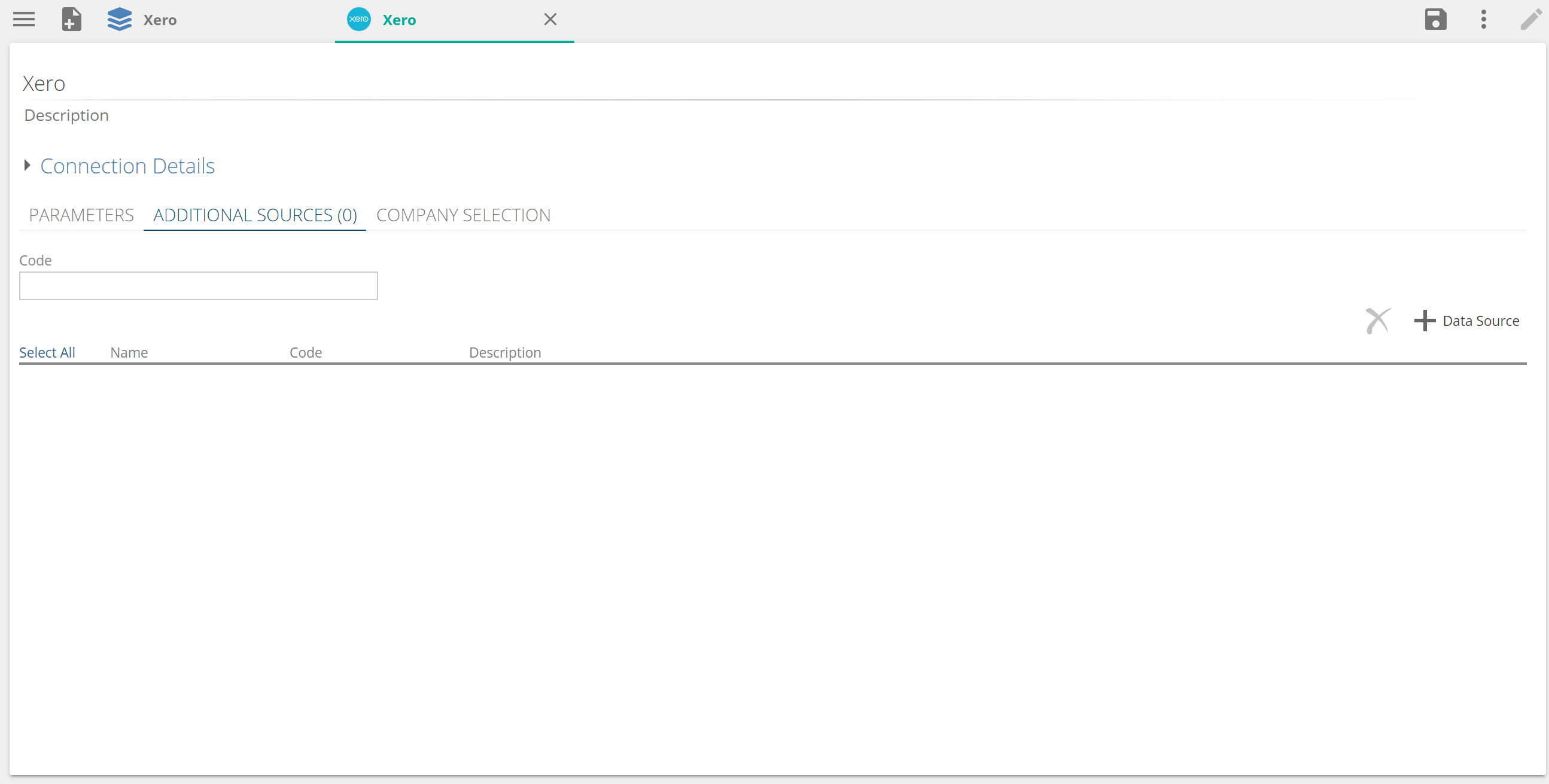Click the delete X icon beside Data Source
This screenshot has width=1549, height=784.
click(1378, 321)
